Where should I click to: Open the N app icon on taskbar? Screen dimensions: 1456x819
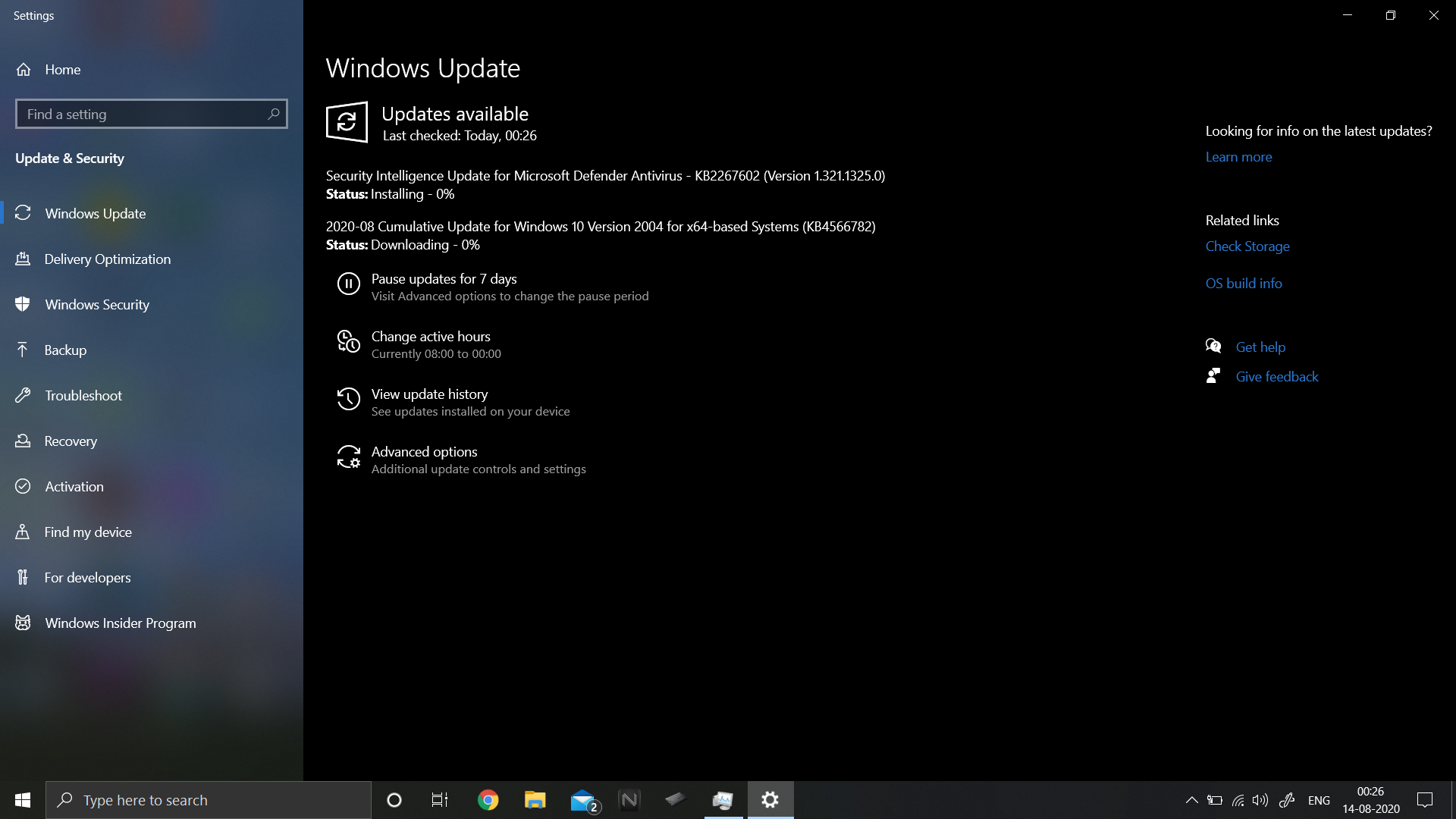629,800
